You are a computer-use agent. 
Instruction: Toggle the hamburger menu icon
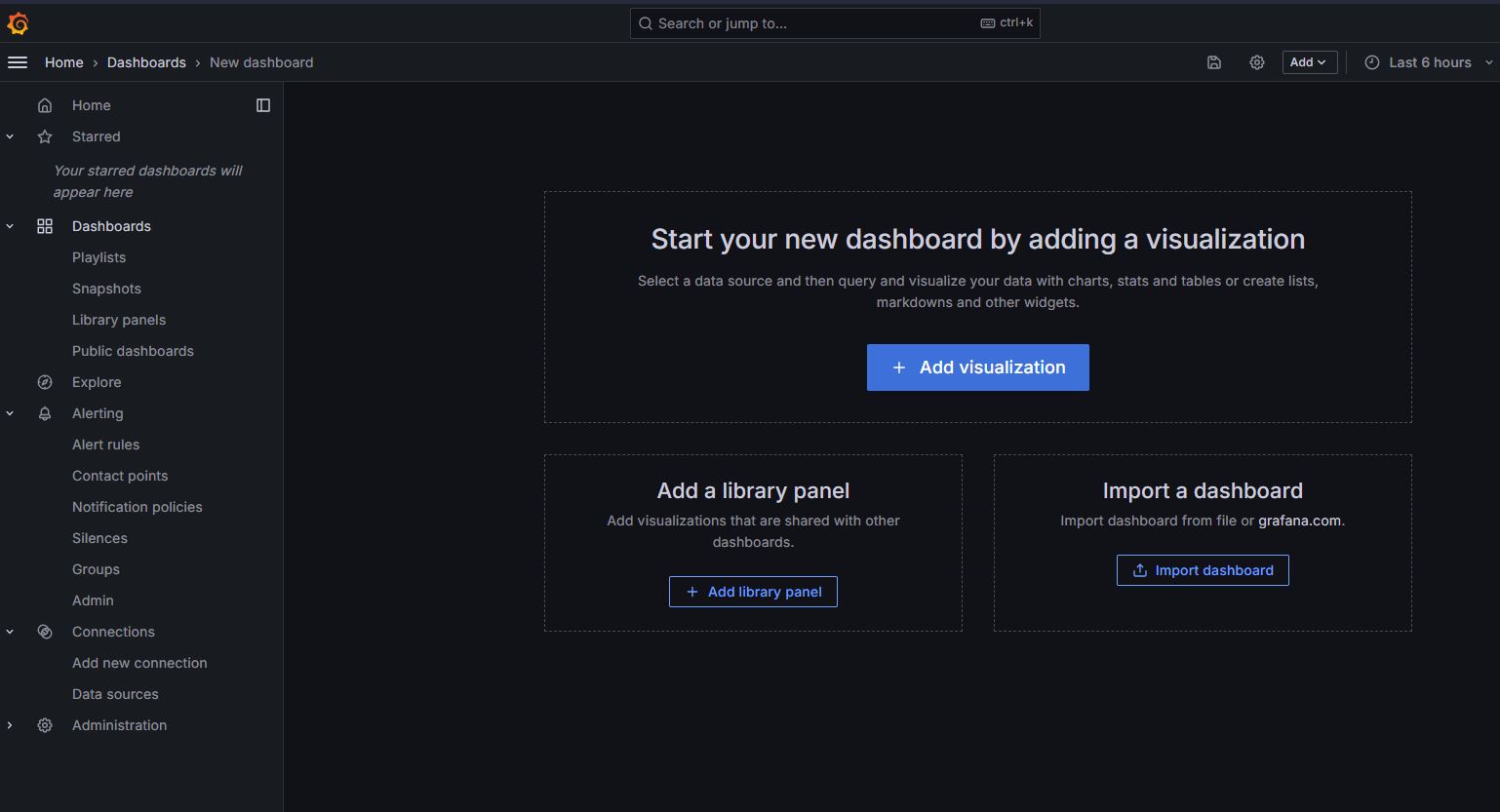pos(18,62)
